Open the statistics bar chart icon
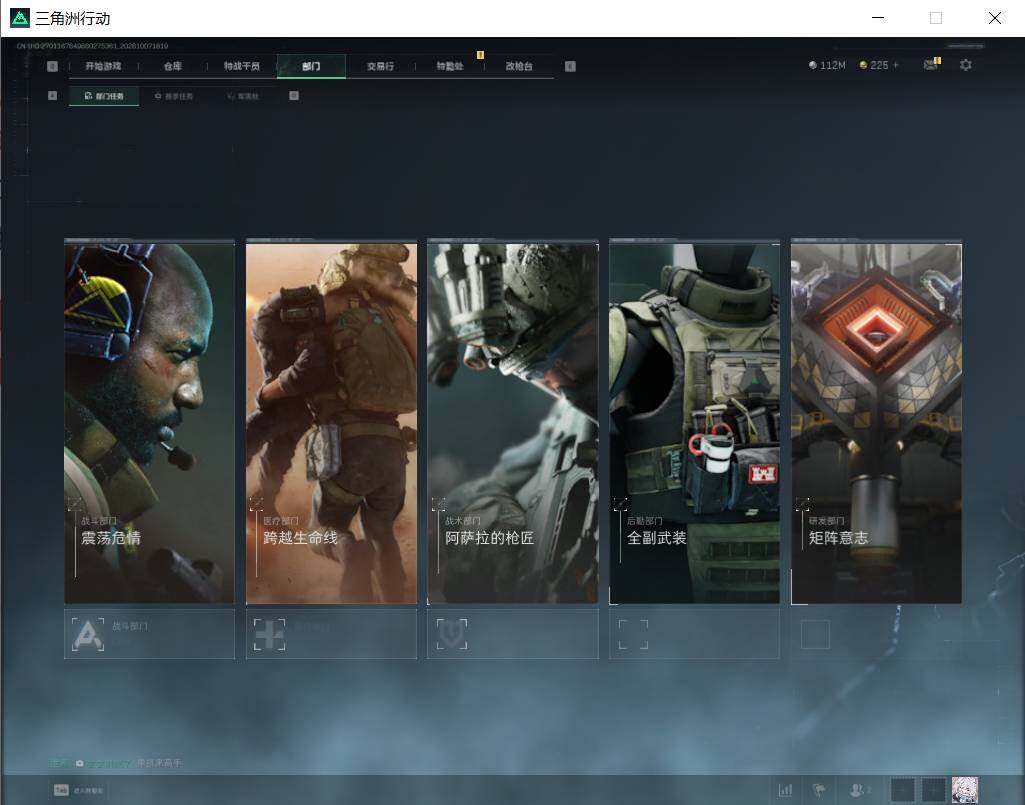This screenshot has height=805, width=1025. click(785, 791)
